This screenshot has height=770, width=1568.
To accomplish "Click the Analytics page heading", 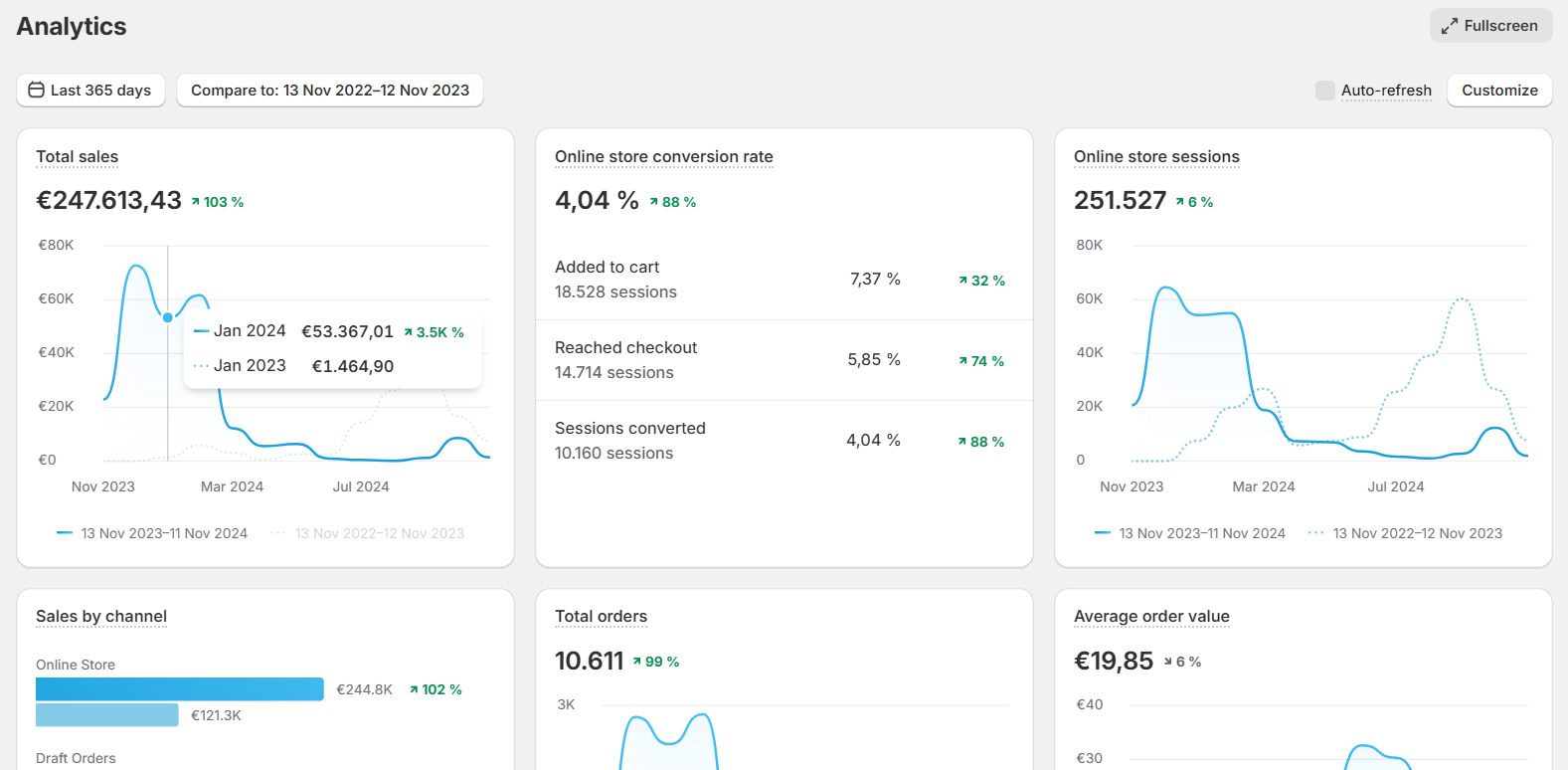I will click(72, 26).
